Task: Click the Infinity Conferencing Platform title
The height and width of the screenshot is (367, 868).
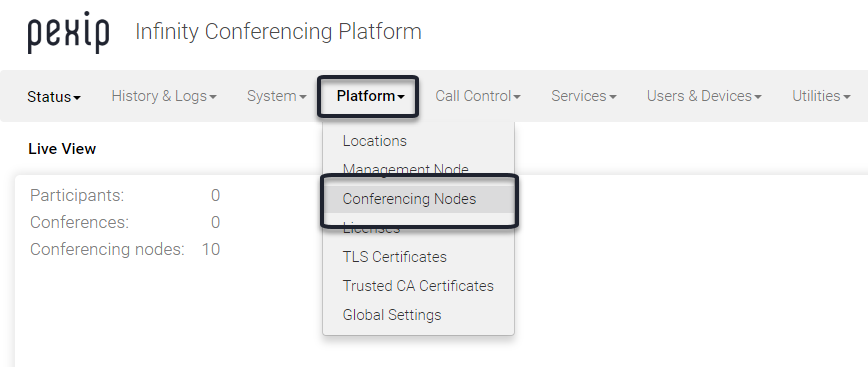Action: (x=278, y=32)
